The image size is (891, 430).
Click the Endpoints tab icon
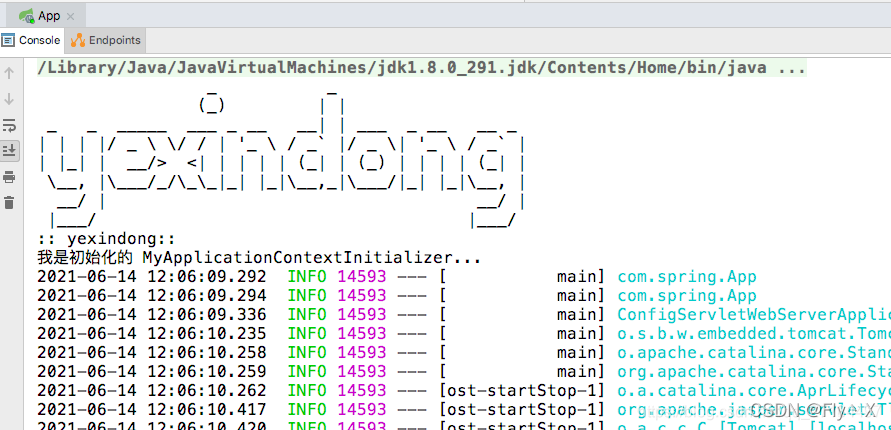pos(78,40)
